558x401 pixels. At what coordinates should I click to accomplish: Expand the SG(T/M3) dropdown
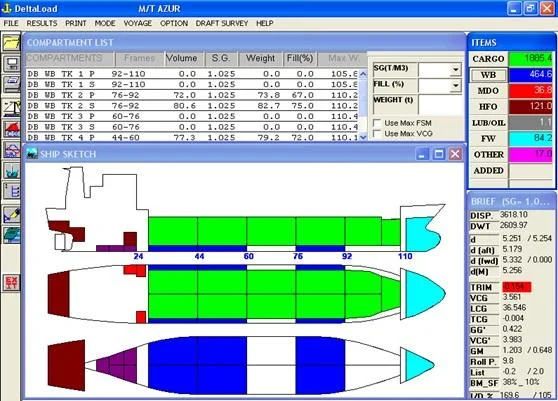(x=456, y=70)
